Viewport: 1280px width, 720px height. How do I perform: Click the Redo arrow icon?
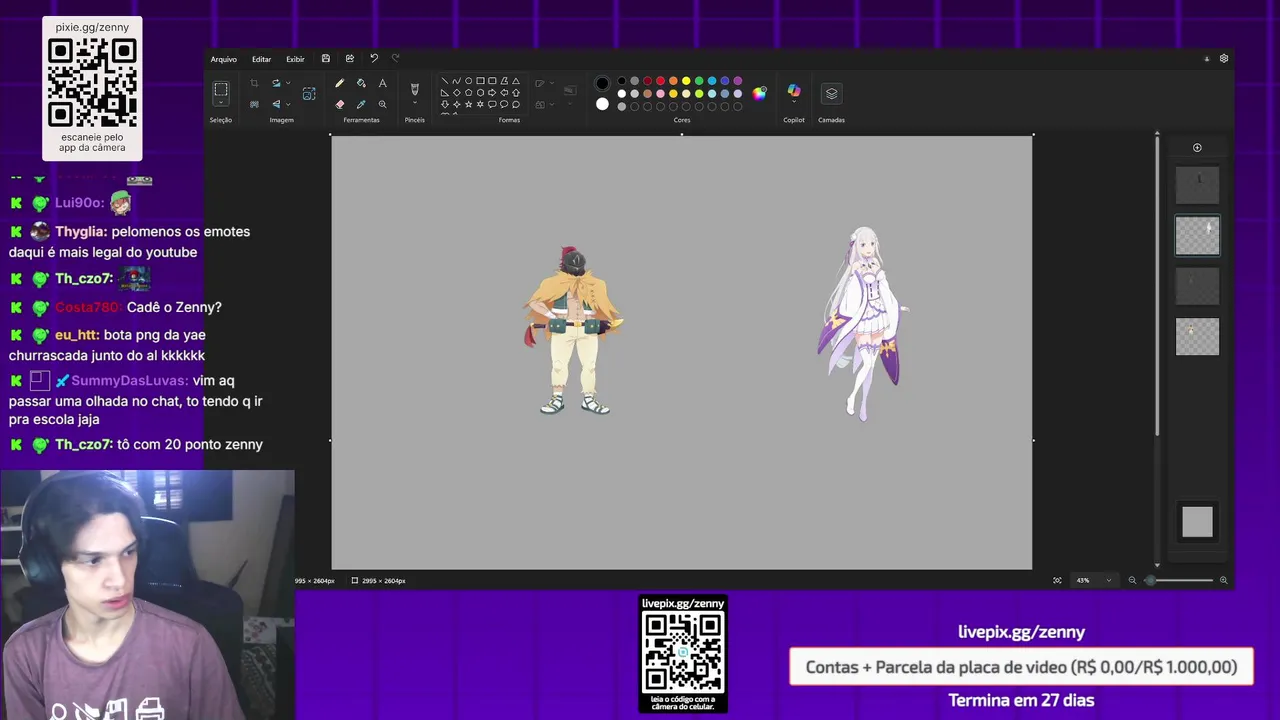coord(396,59)
